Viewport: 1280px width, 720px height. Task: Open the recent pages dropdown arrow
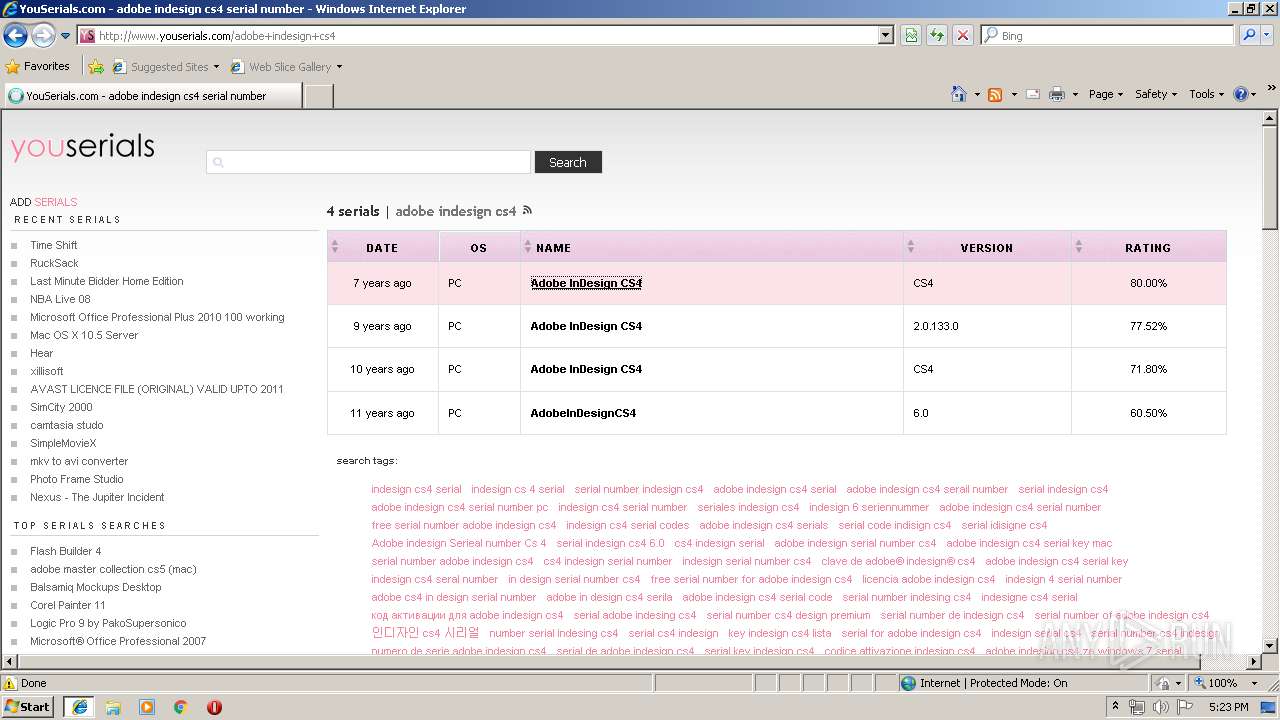[66, 35]
